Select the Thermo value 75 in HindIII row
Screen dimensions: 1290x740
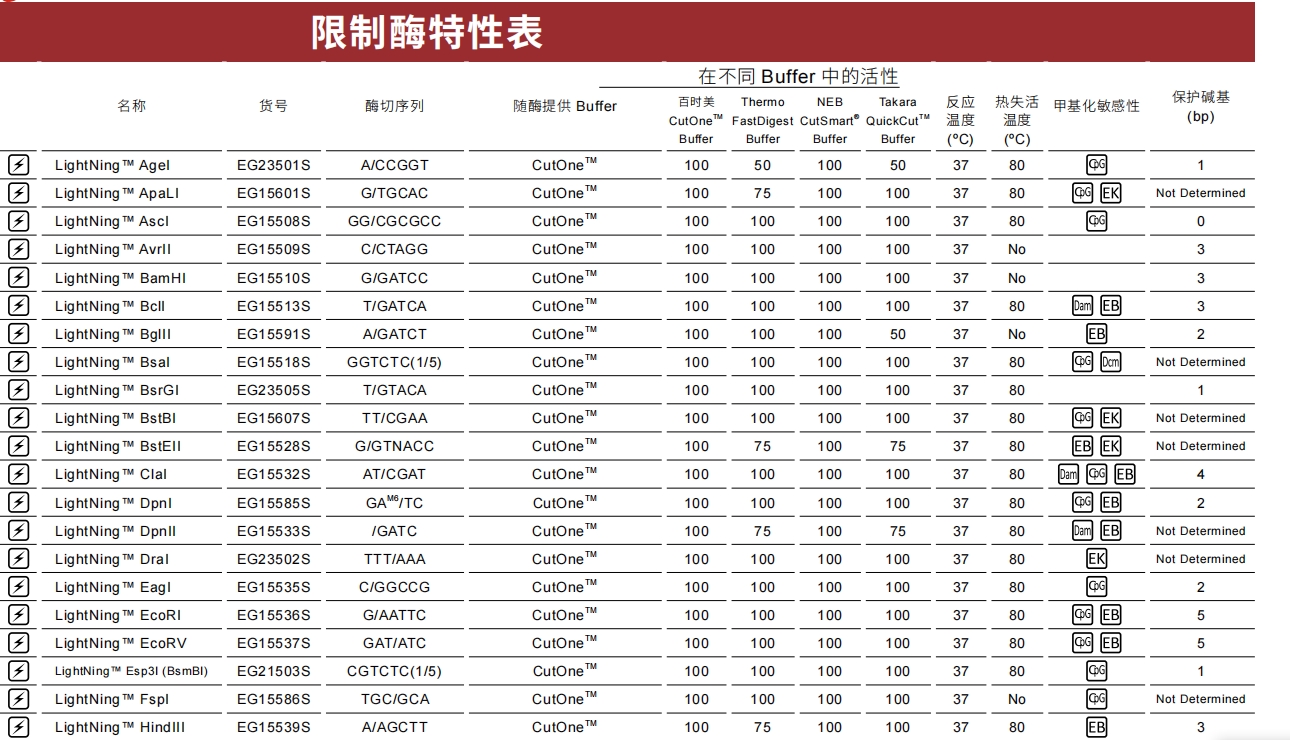tap(763, 727)
